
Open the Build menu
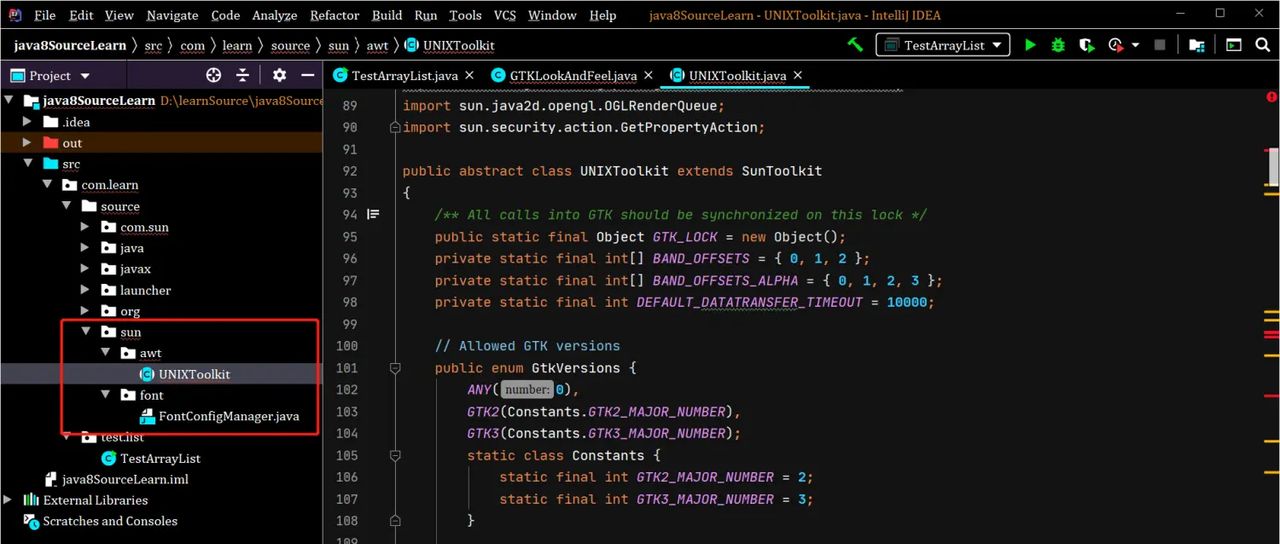coord(387,15)
